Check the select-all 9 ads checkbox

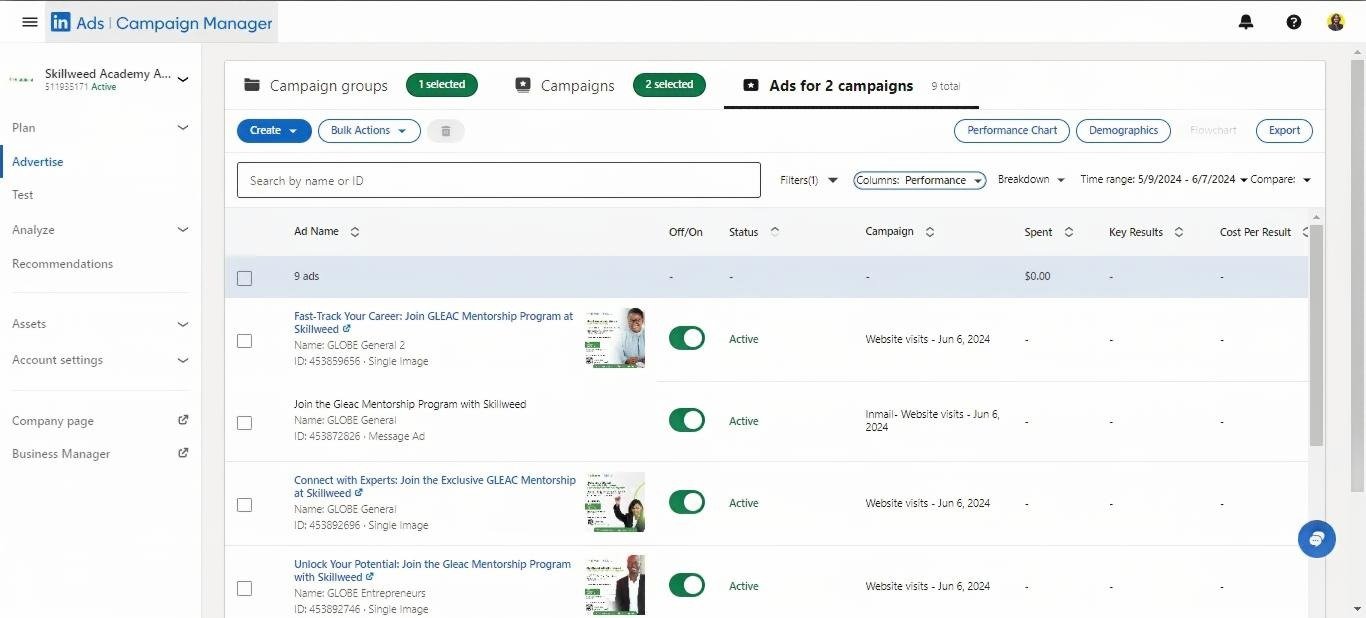click(x=245, y=278)
